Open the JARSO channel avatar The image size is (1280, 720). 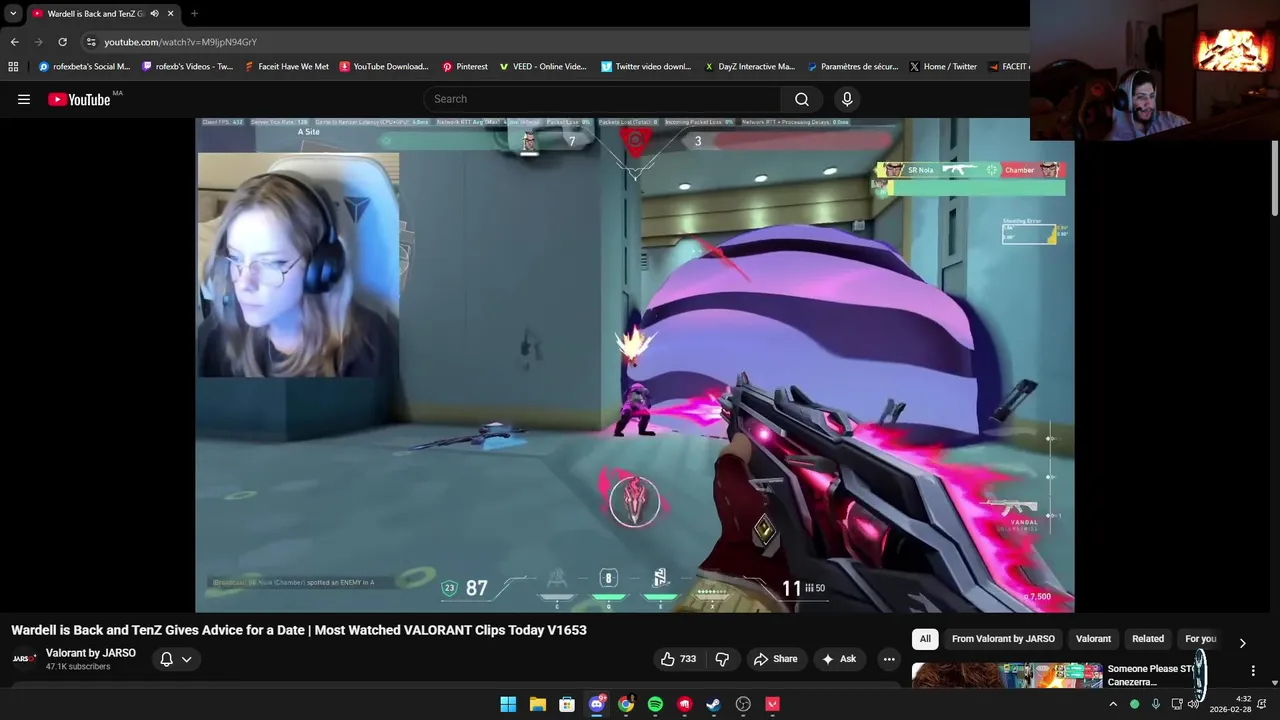[x=24, y=659]
